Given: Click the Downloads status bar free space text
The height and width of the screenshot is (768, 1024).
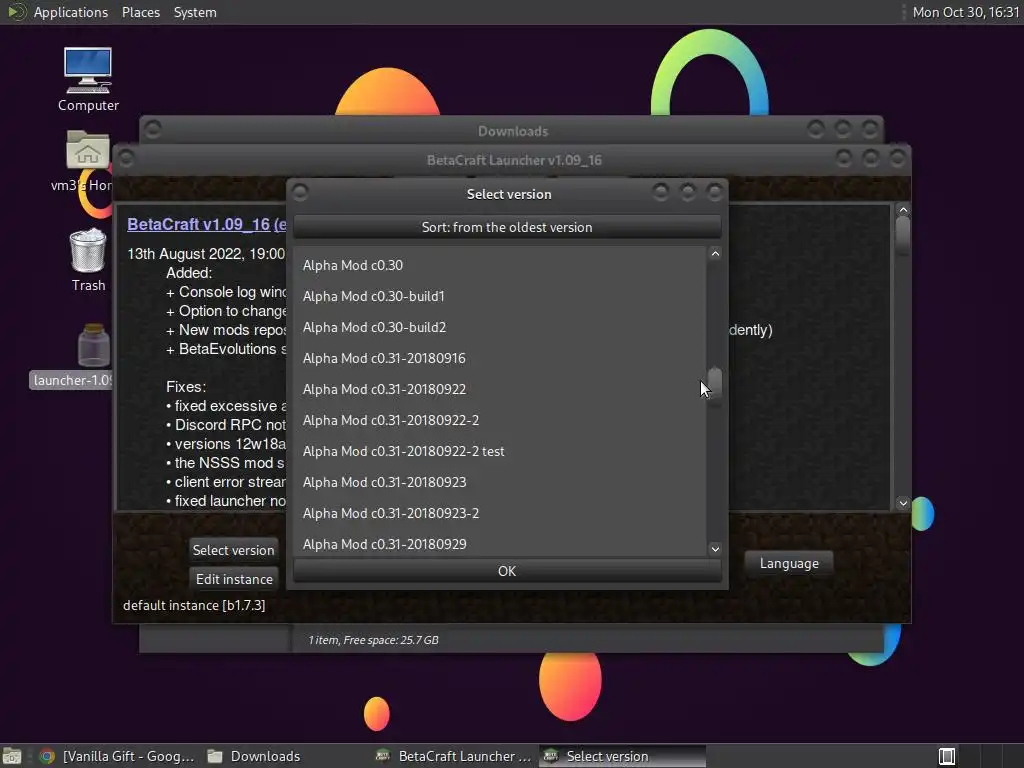Looking at the screenshot, I should (x=373, y=640).
